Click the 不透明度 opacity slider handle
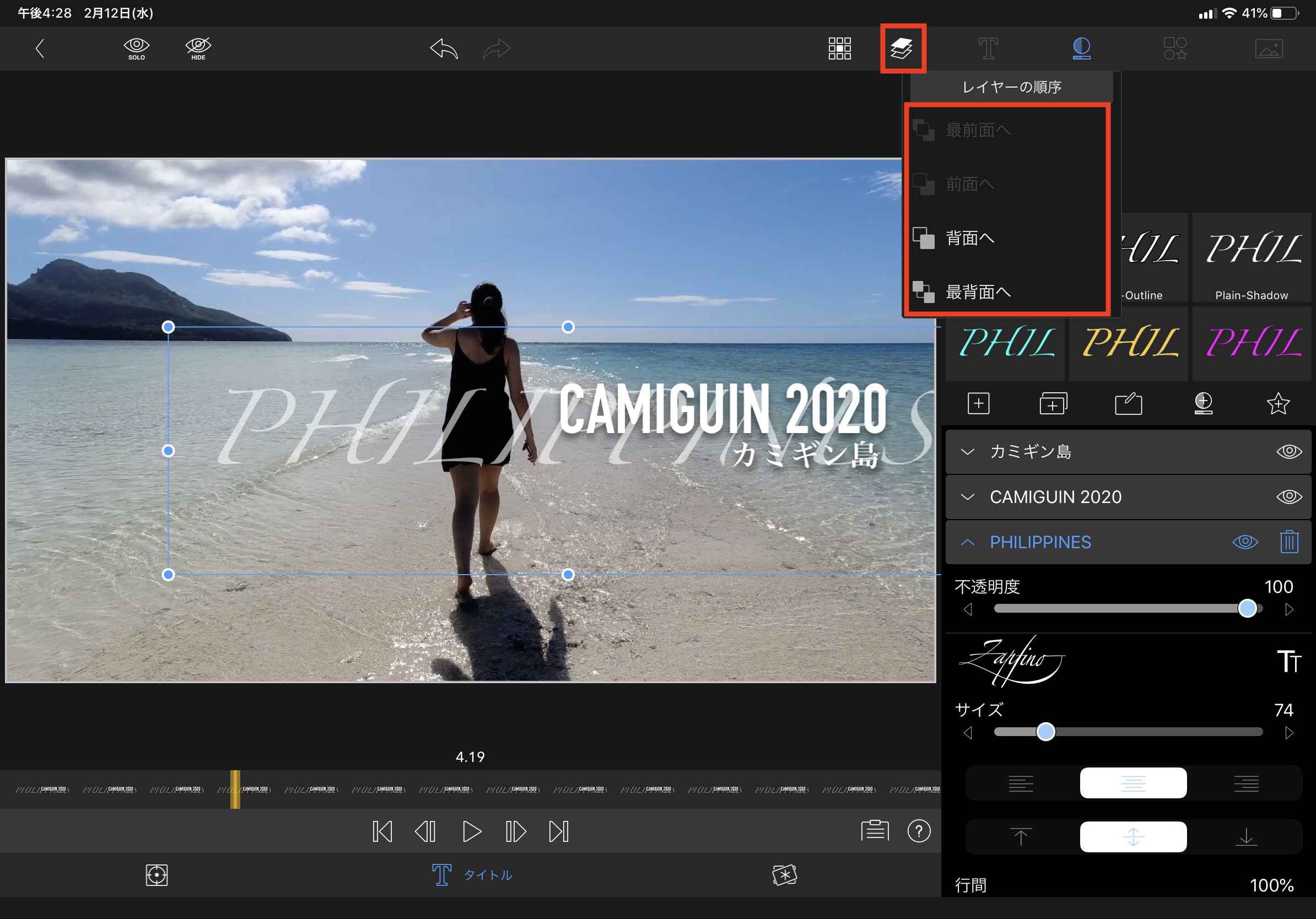The image size is (1316, 919). (x=1247, y=608)
